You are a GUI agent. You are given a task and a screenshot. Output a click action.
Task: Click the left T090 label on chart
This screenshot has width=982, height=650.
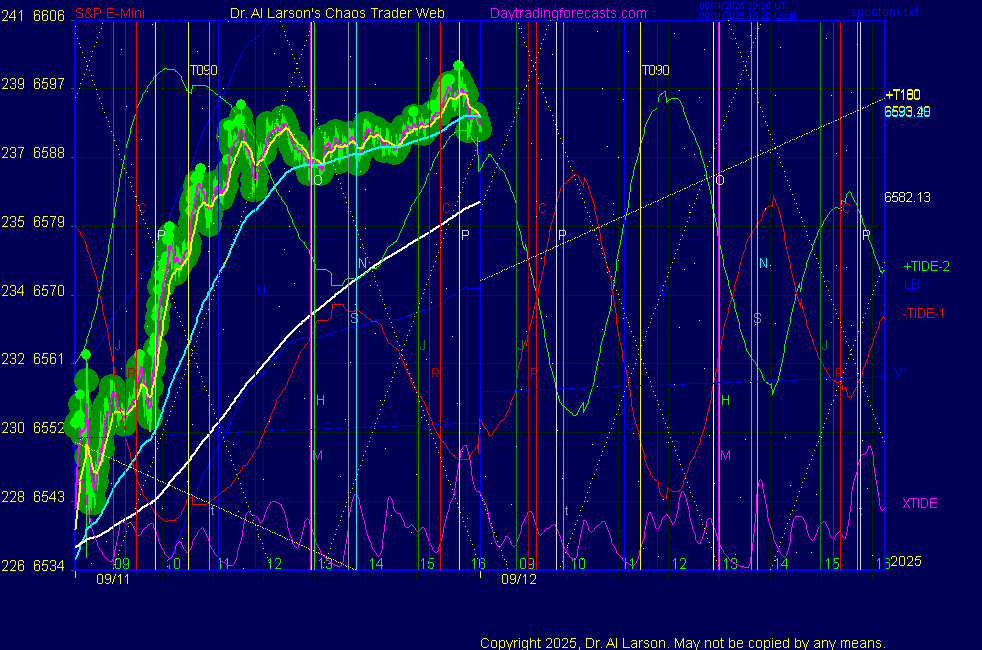204,71
